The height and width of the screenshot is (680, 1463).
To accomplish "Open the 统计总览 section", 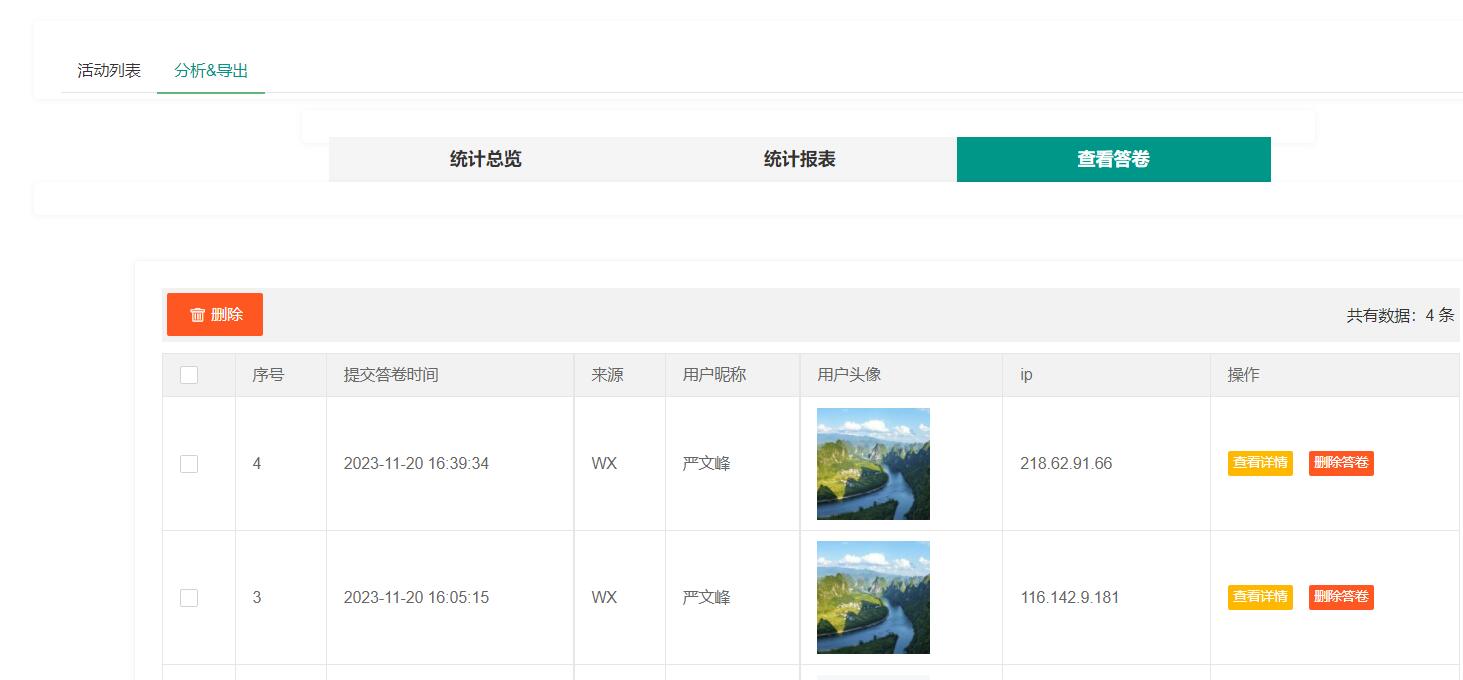I will [486, 159].
